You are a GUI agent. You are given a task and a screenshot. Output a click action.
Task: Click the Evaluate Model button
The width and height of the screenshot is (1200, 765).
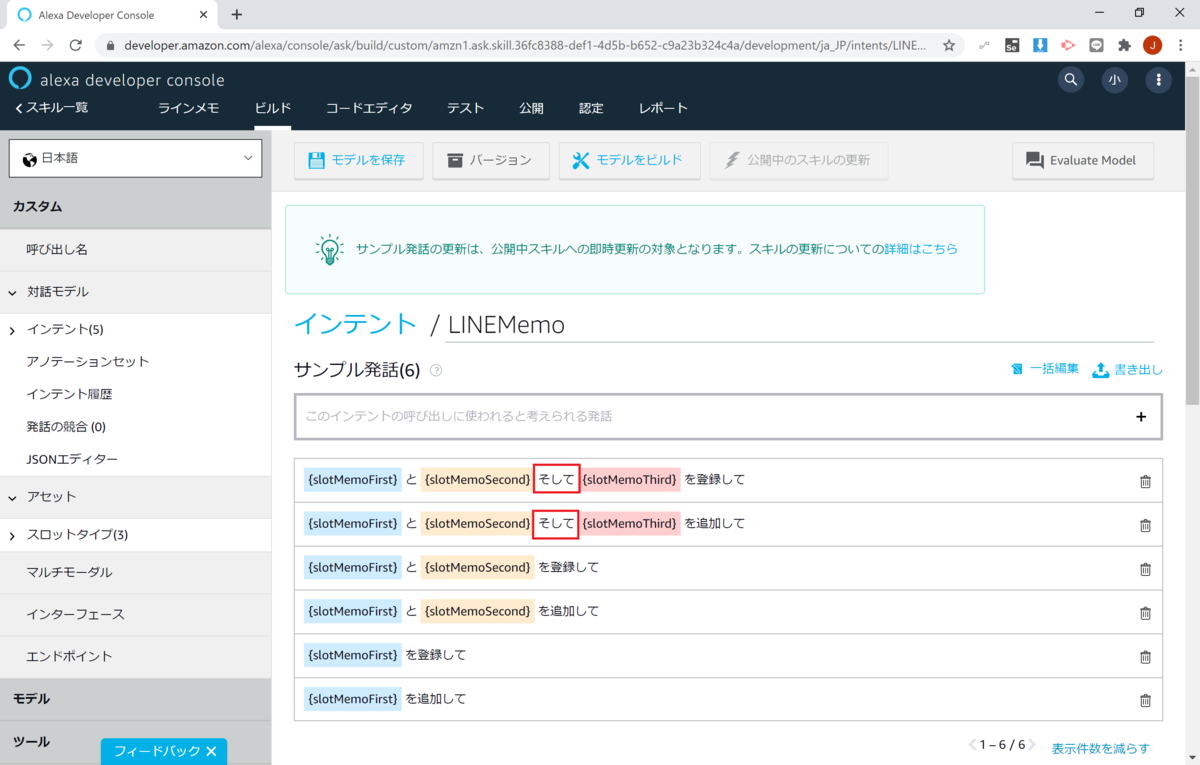click(1083, 160)
